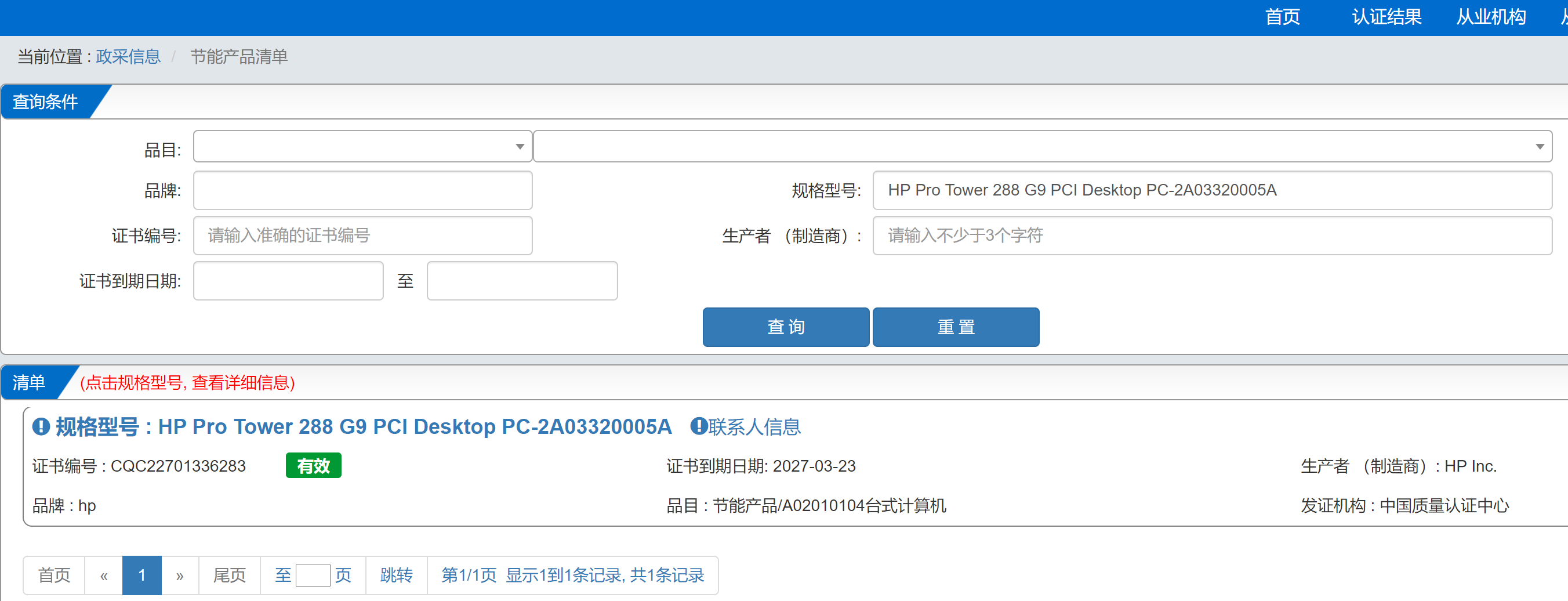Click the 证书到期日期 end date field
Viewport: 1568px width, 601px height.
[x=522, y=281]
